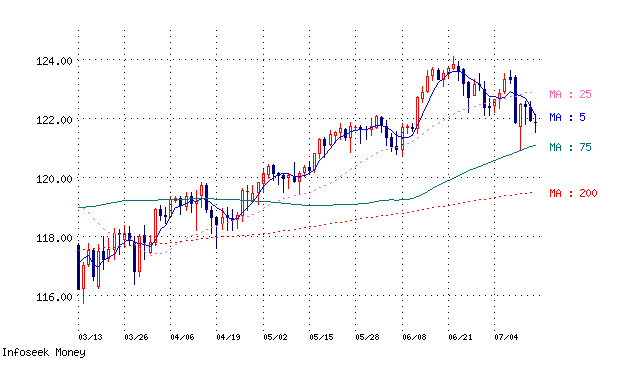Click the 05/15 date label
Screen dimensions: 630x374
(321, 337)
